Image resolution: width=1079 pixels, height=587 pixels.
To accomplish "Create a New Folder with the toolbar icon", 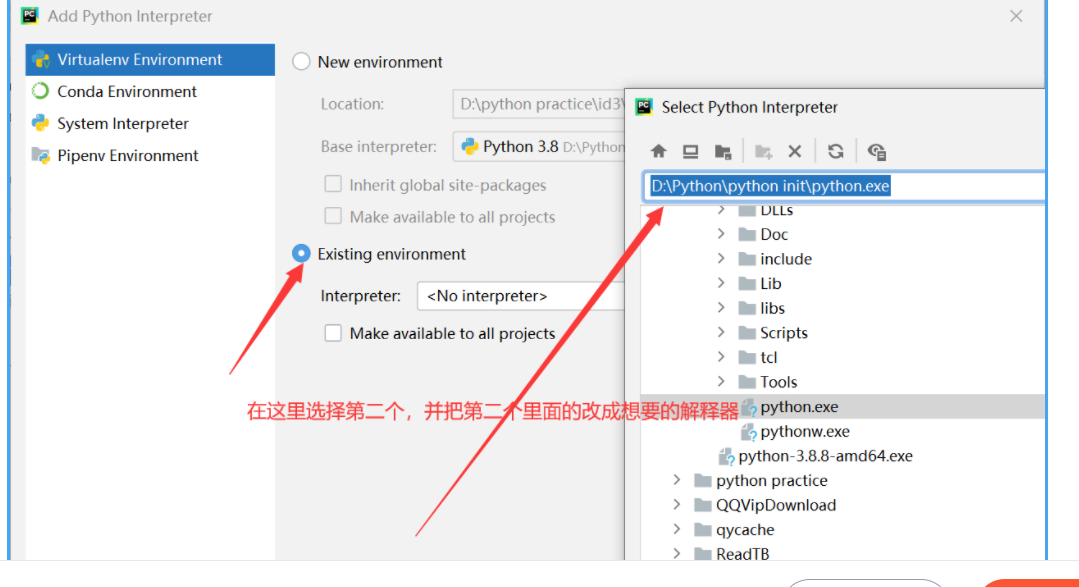I will 762,151.
